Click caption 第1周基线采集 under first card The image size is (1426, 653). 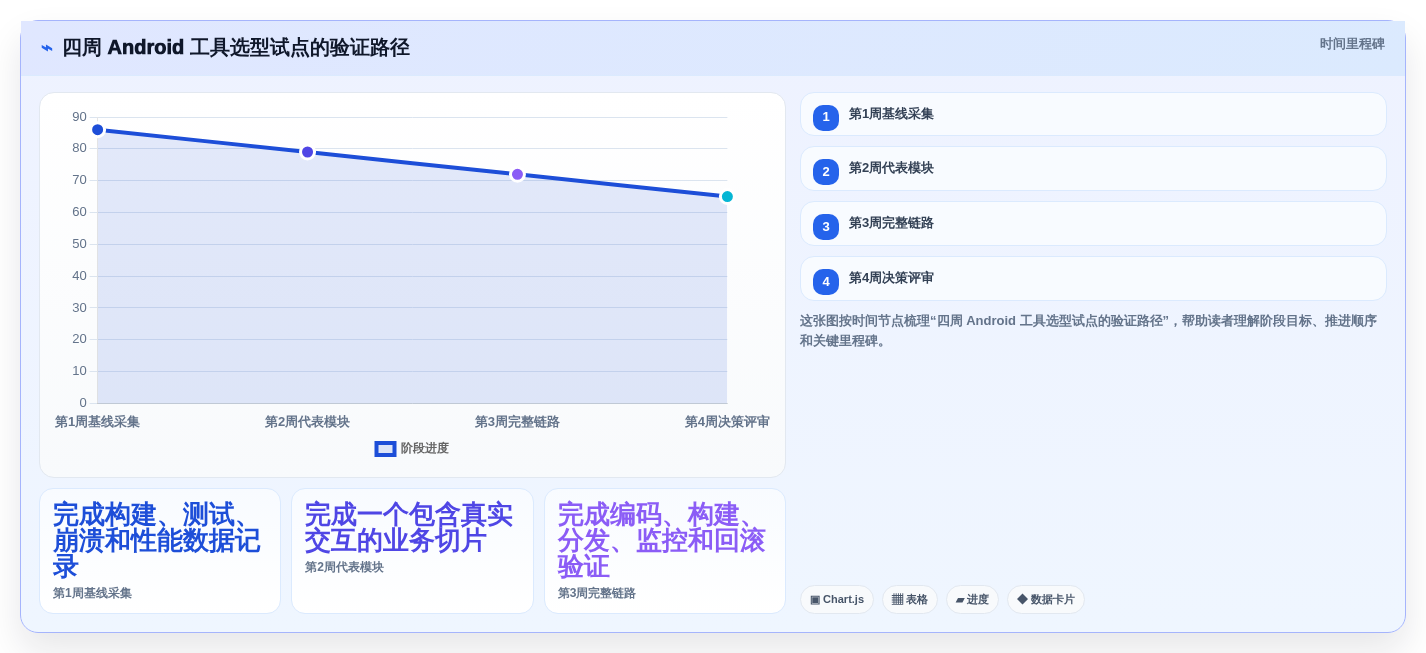tap(92, 593)
